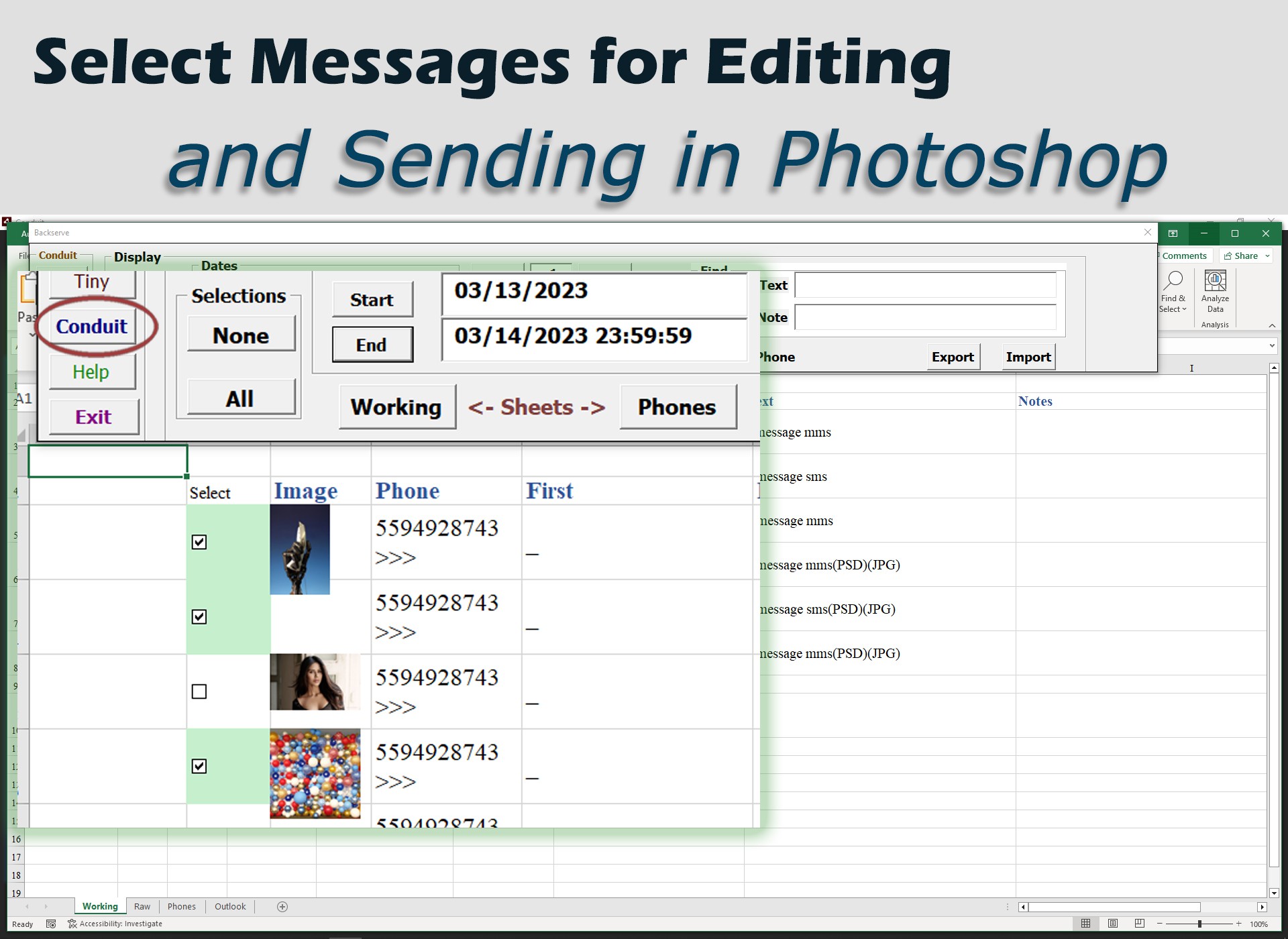Click the Tiny button
This screenshot has width=1288, height=939.
91,282
